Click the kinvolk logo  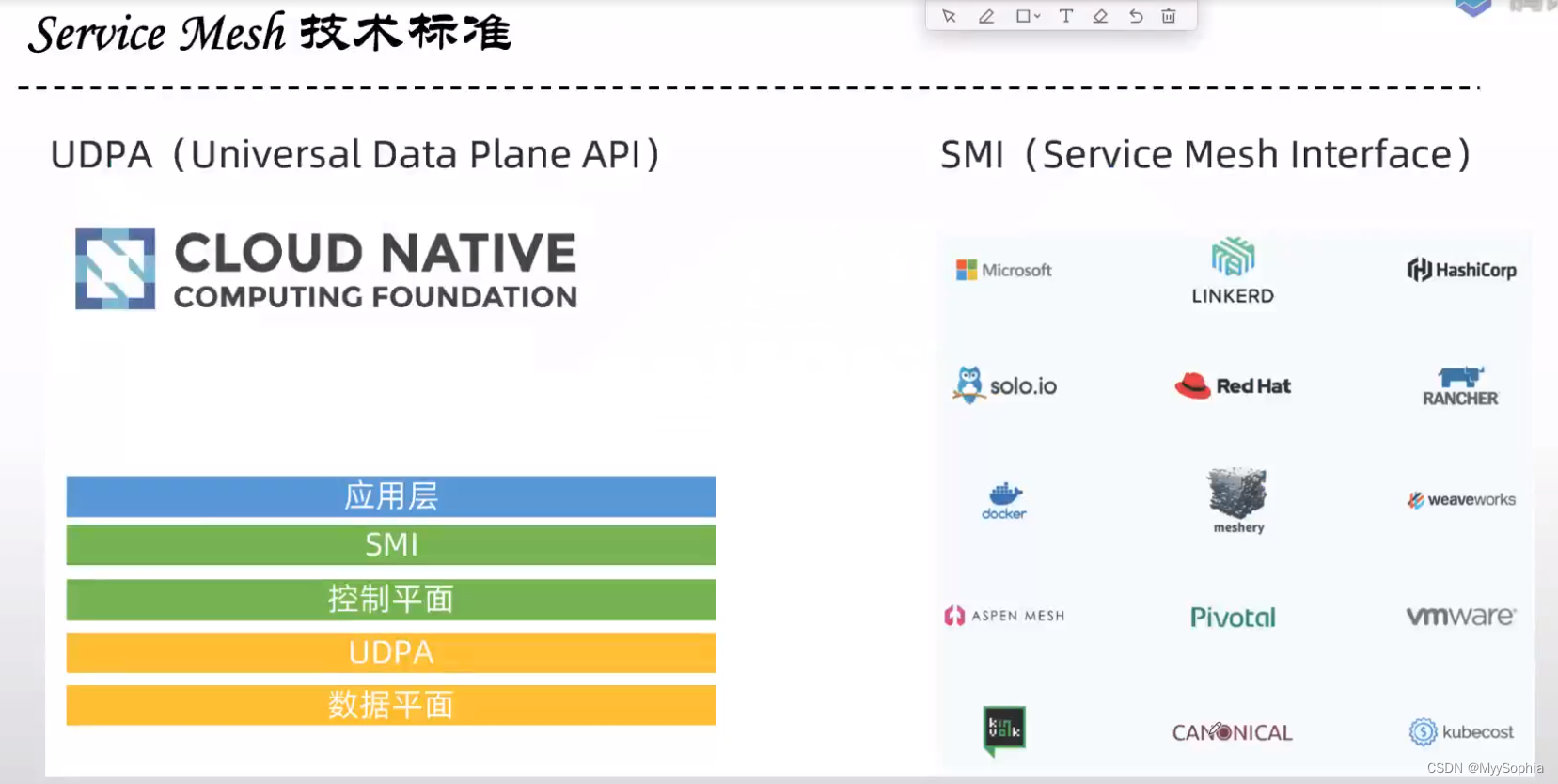click(x=1004, y=730)
